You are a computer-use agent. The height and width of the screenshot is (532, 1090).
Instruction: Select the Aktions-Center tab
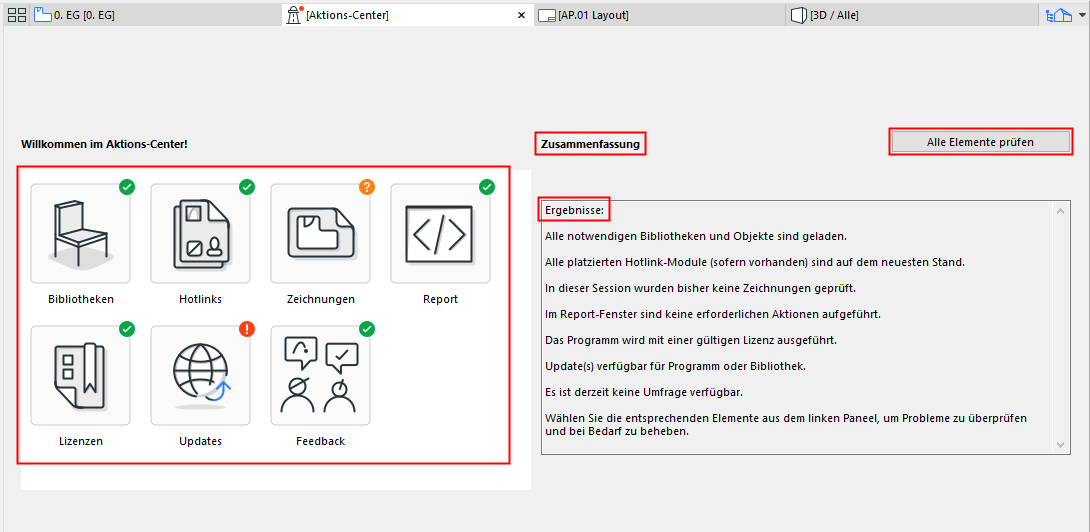click(408, 15)
